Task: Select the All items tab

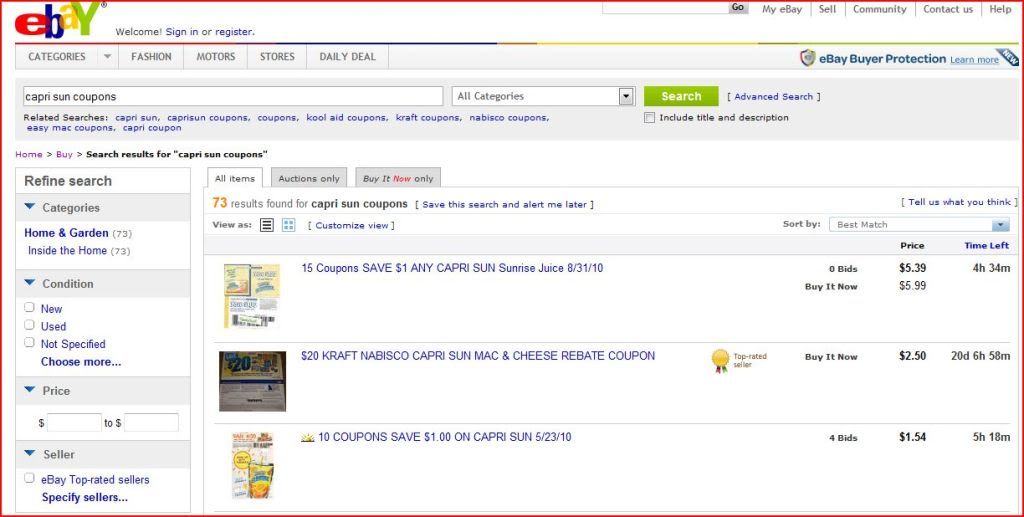Action: pyautogui.click(x=235, y=178)
